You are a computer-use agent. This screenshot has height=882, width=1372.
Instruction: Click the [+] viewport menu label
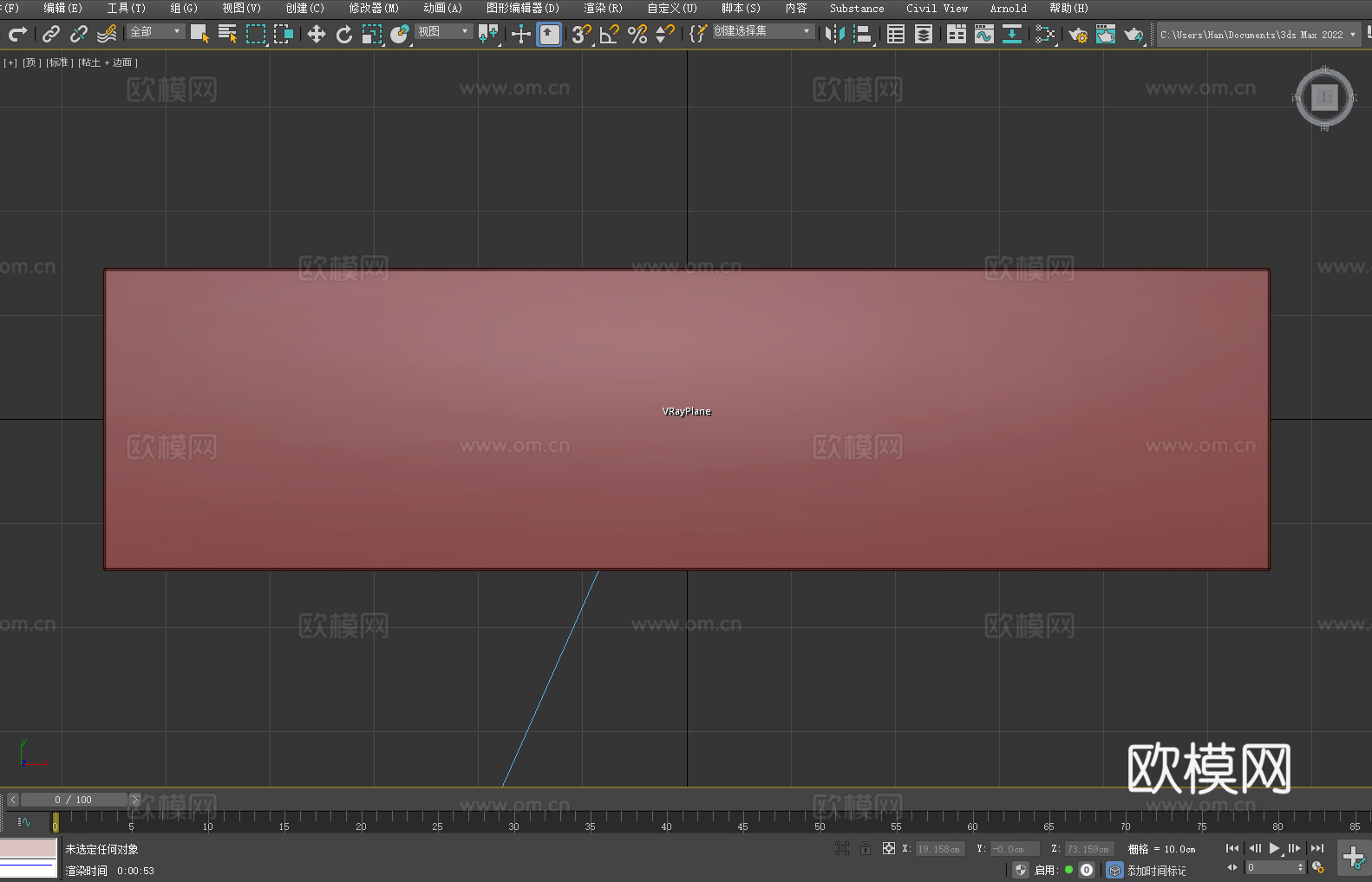click(10, 62)
